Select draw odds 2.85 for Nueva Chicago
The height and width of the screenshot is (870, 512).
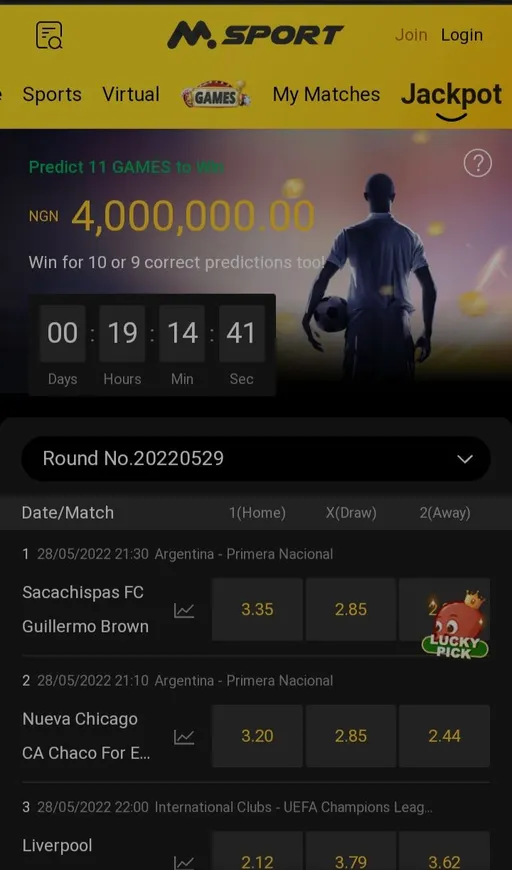coord(351,736)
